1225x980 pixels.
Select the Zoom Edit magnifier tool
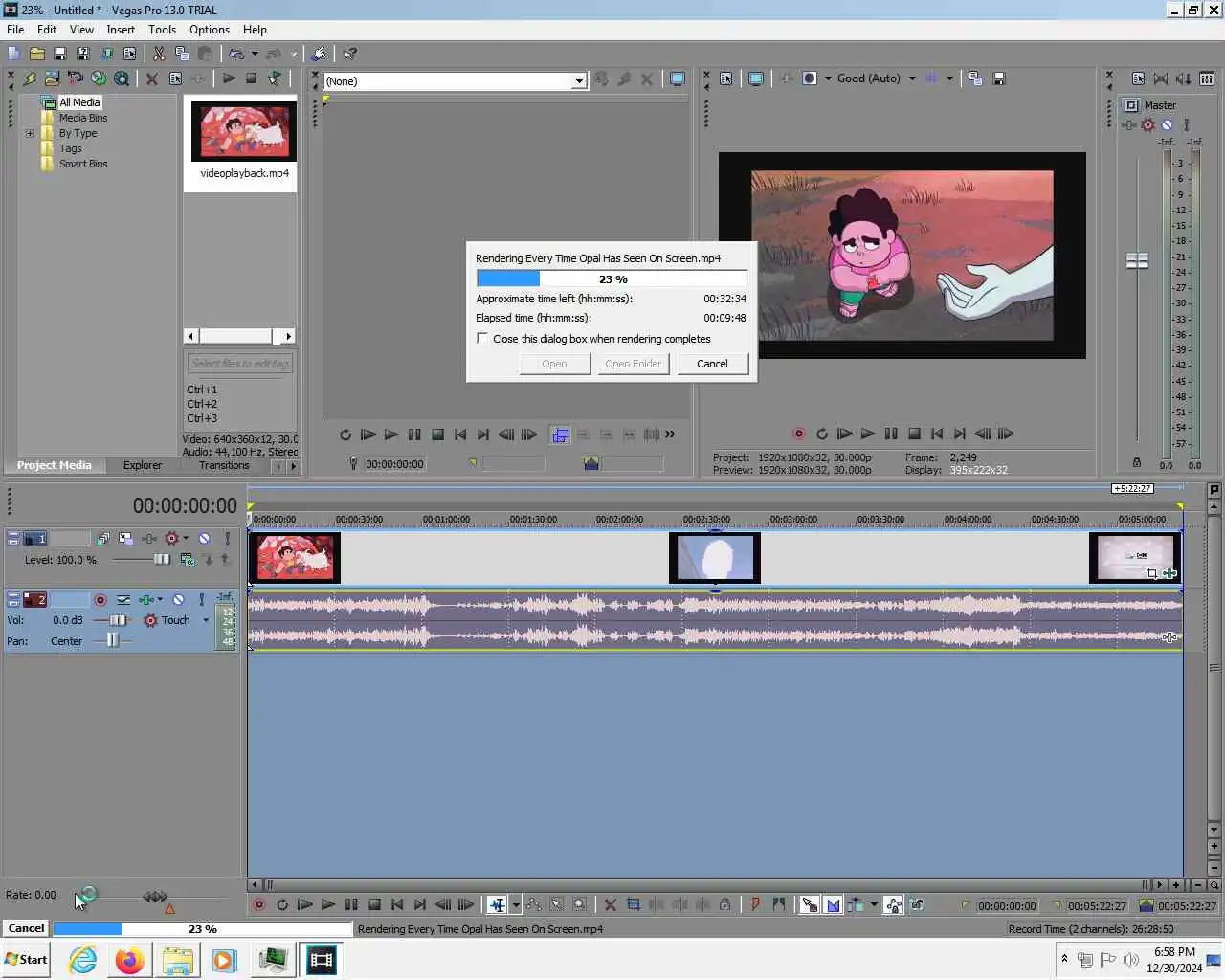(x=579, y=904)
